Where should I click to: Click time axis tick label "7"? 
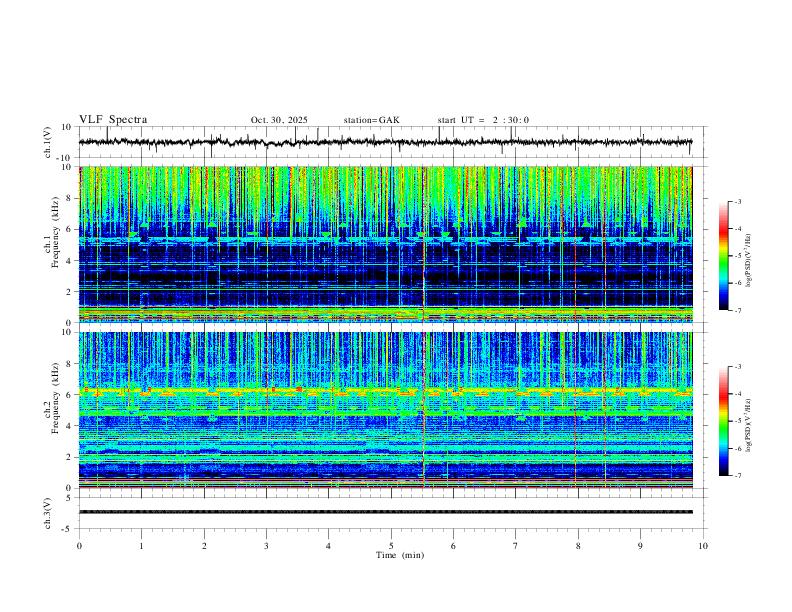pyautogui.click(x=516, y=546)
